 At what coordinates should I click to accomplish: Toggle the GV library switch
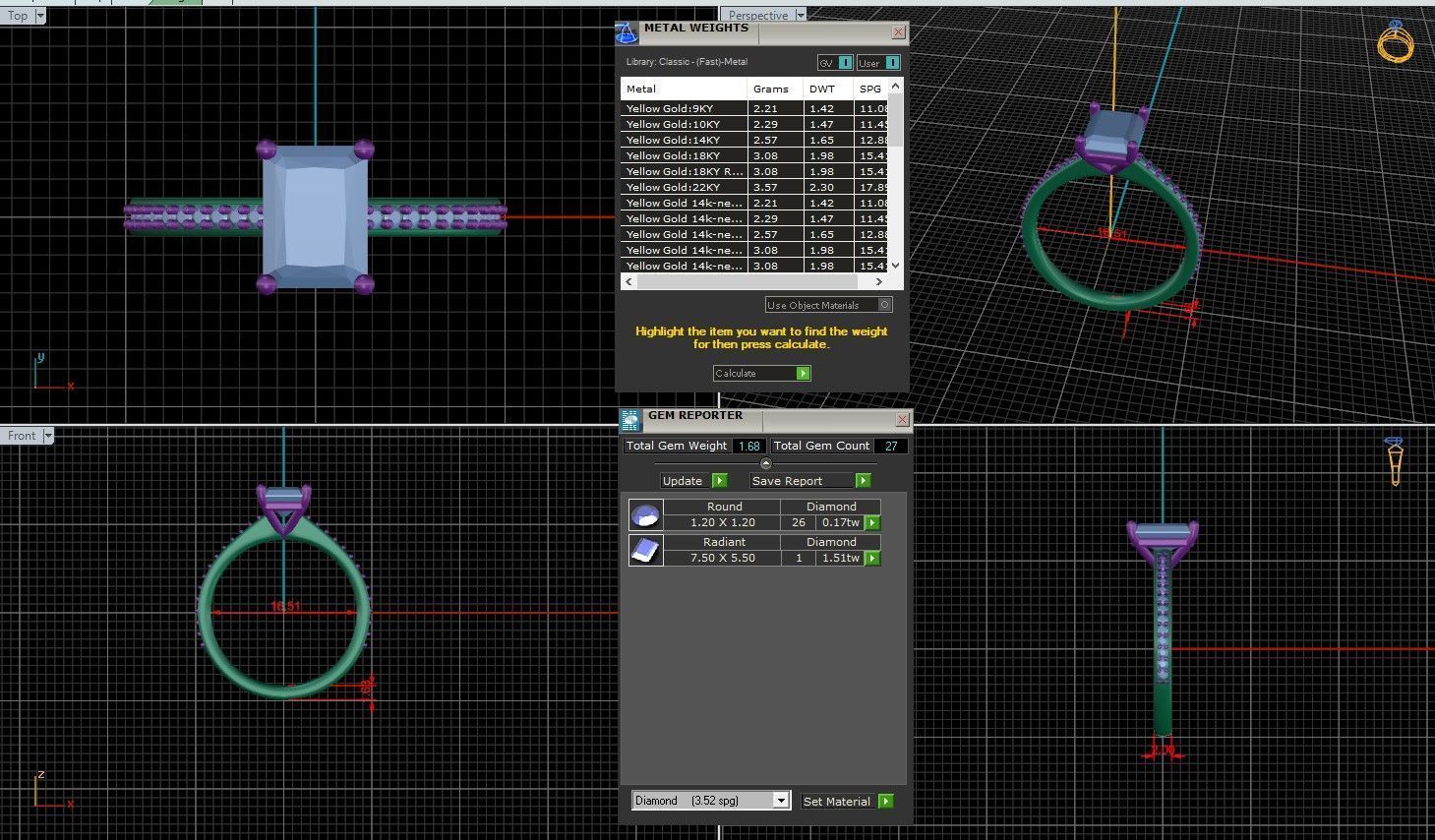tap(845, 63)
